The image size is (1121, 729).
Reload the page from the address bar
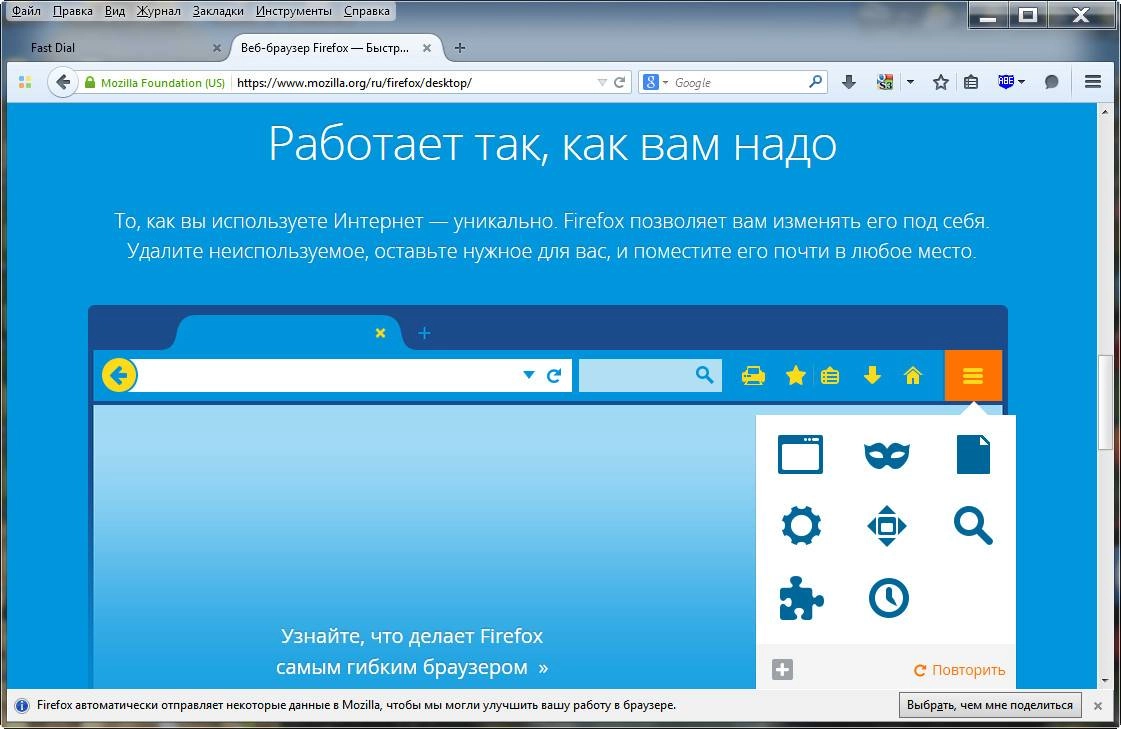click(620, 83)
